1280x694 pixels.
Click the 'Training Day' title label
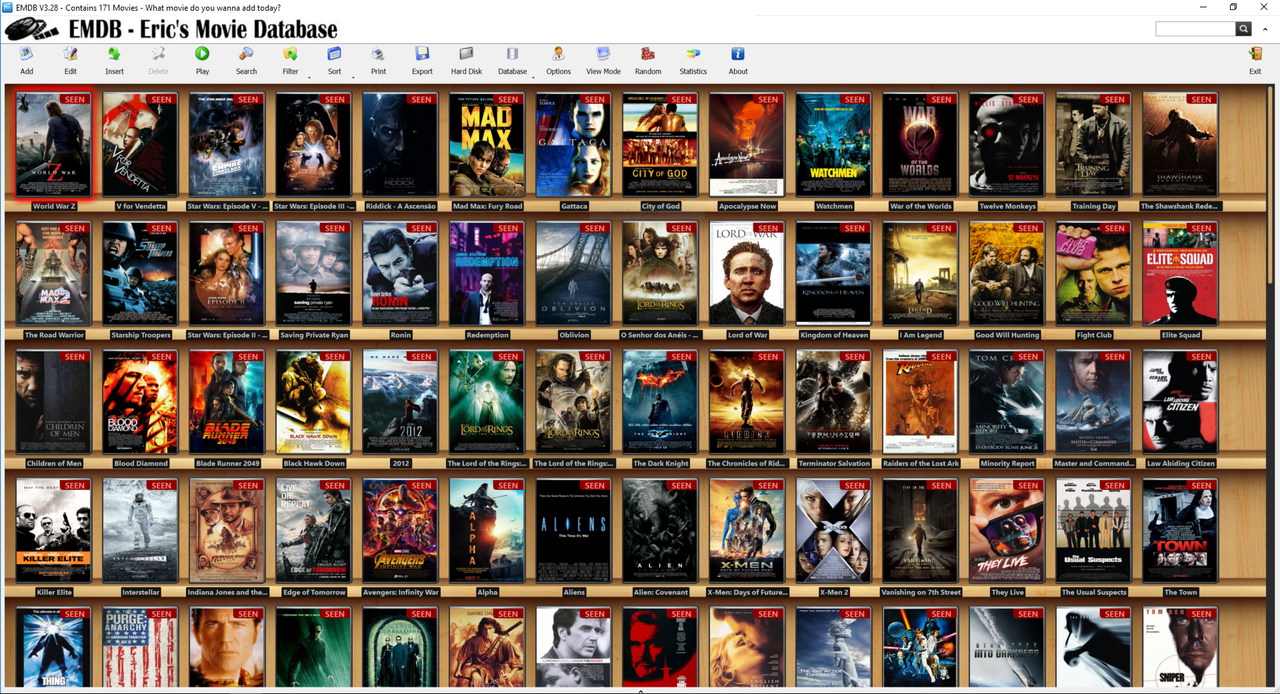[1094, 206]
